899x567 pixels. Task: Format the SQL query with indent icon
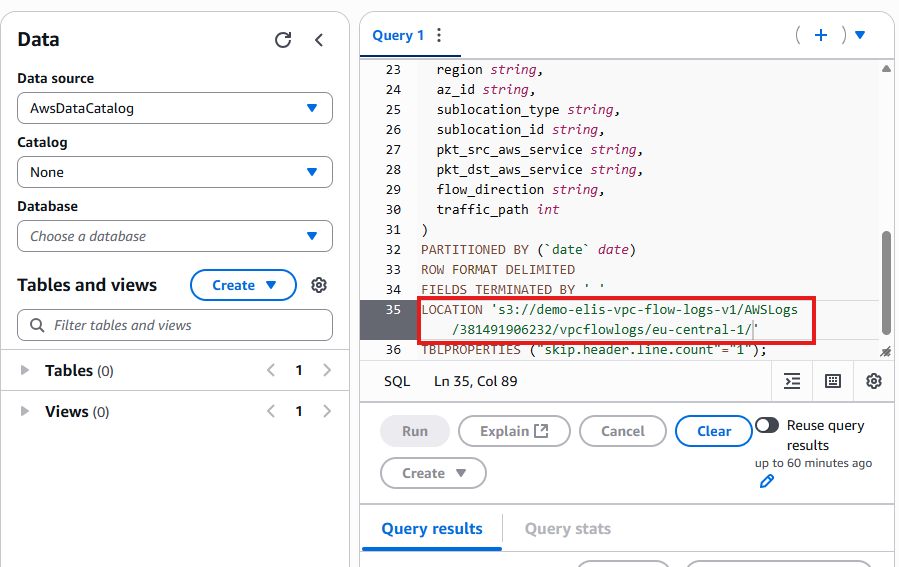[x=792, y=381]
